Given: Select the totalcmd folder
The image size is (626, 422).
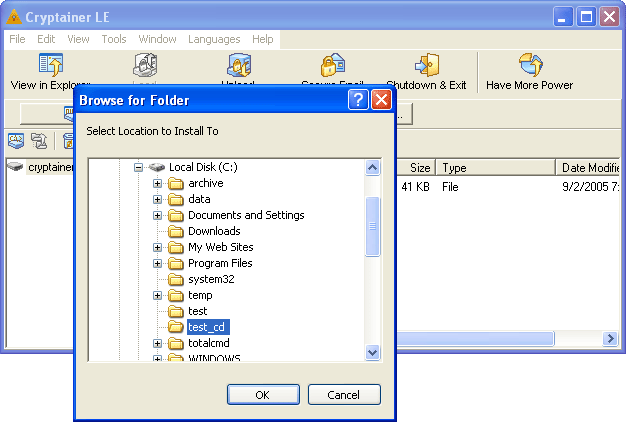Looking at the screenshot, I should click(209, 343).
